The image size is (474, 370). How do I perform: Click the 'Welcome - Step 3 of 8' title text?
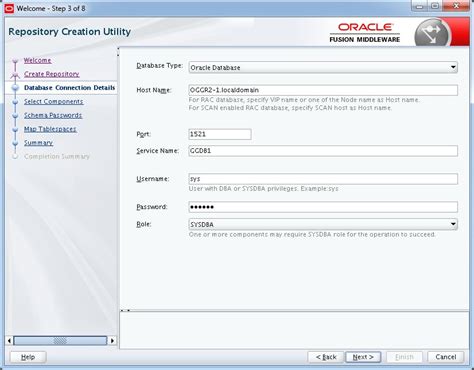(x=51, y=8)
